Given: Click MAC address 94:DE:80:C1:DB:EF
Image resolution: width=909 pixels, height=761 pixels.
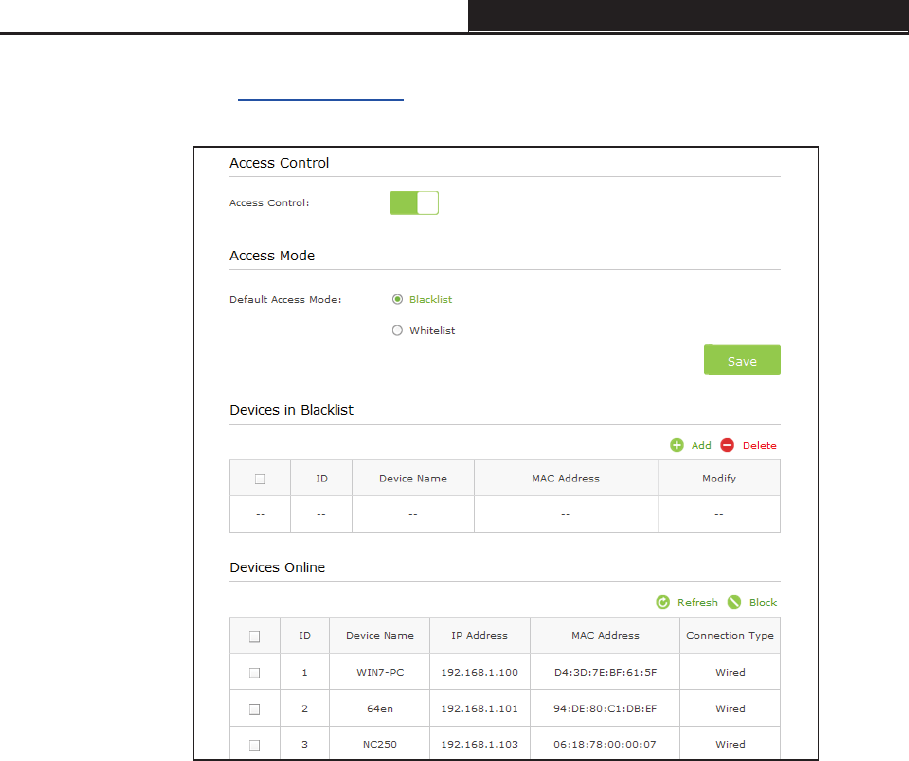Looking at the screenshot, I should pyautogui.click(x=605, y=708).
